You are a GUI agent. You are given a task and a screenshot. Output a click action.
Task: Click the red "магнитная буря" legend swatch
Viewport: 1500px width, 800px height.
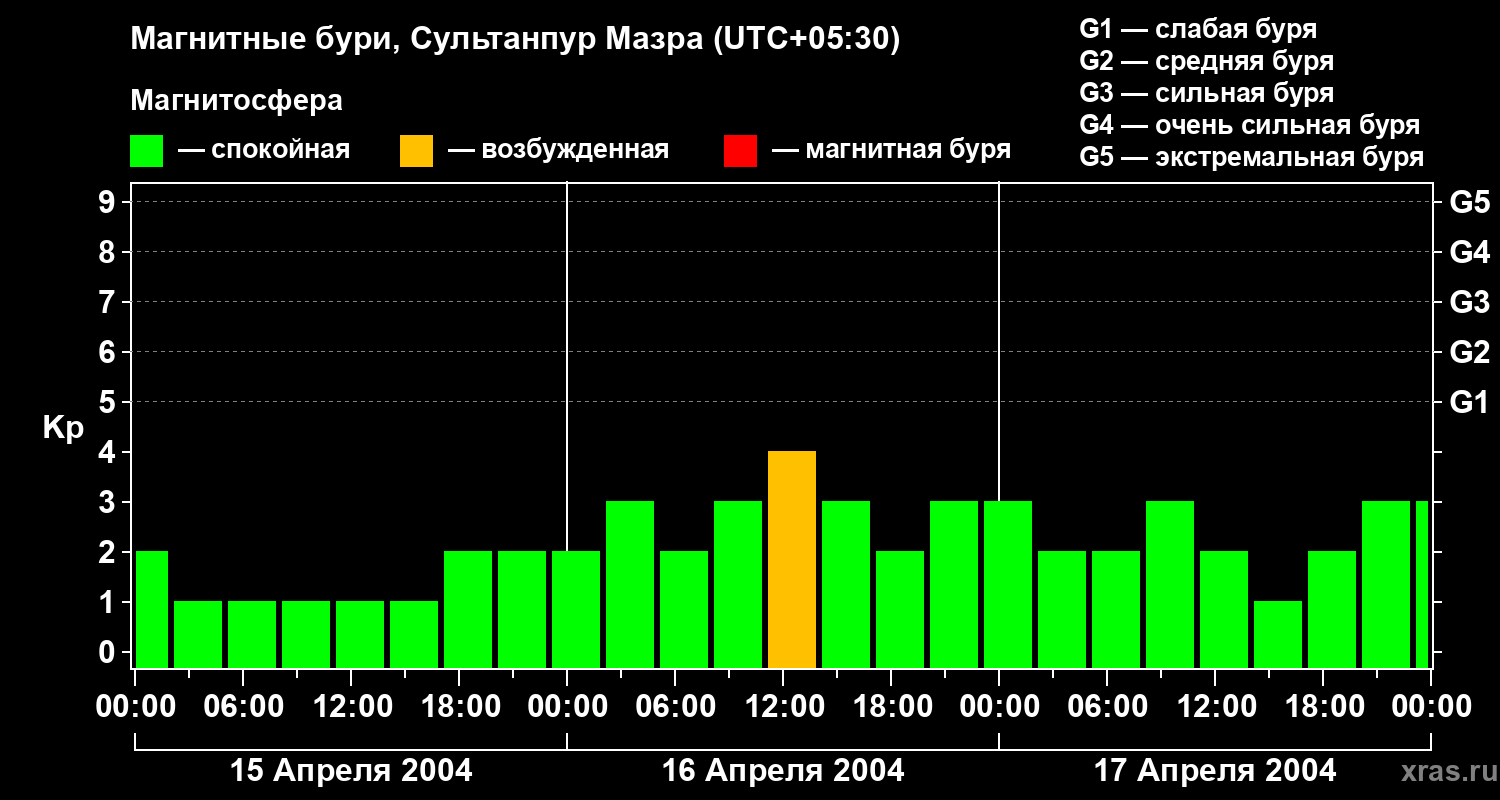[740, 151]
